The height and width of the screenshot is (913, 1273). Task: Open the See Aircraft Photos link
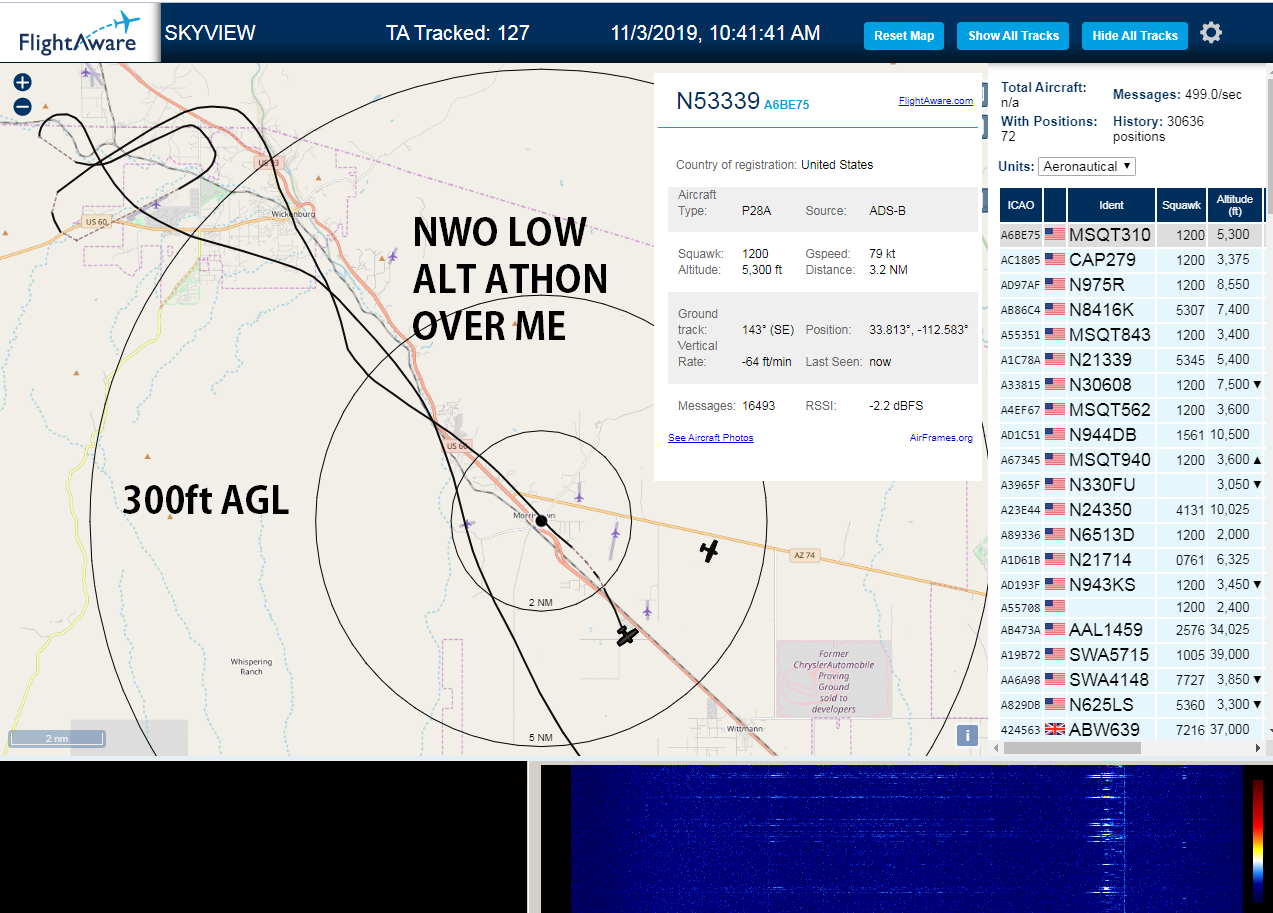pos(711,438)
